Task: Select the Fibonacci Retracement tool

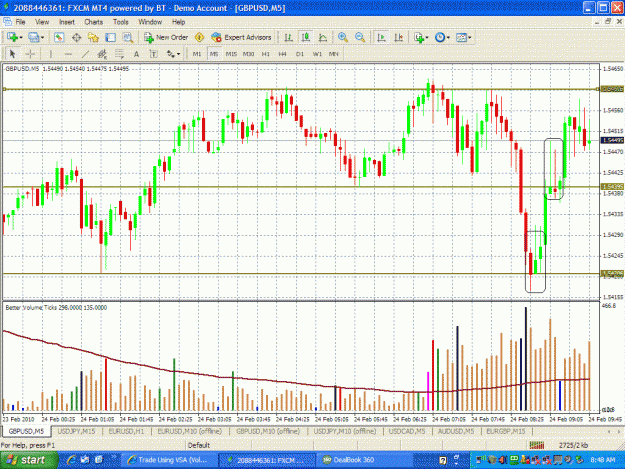Action: point(119,54)
